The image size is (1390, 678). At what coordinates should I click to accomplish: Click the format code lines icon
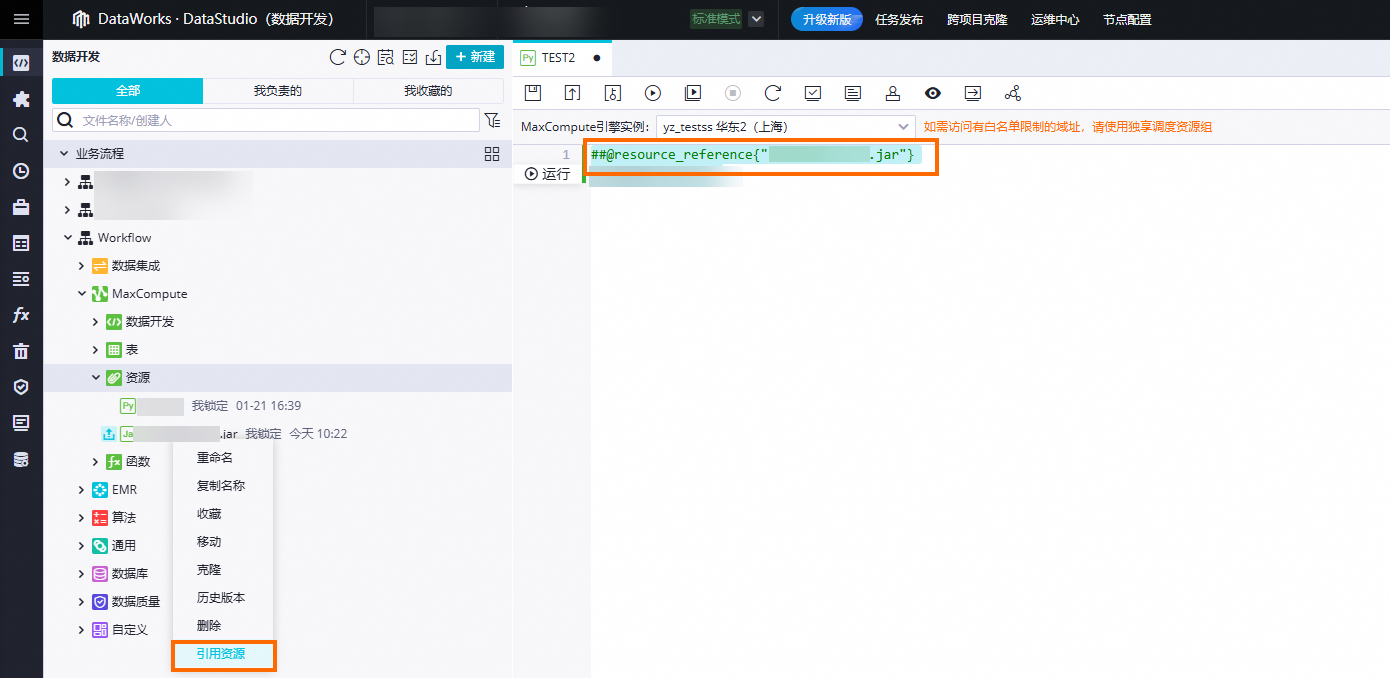853,93
